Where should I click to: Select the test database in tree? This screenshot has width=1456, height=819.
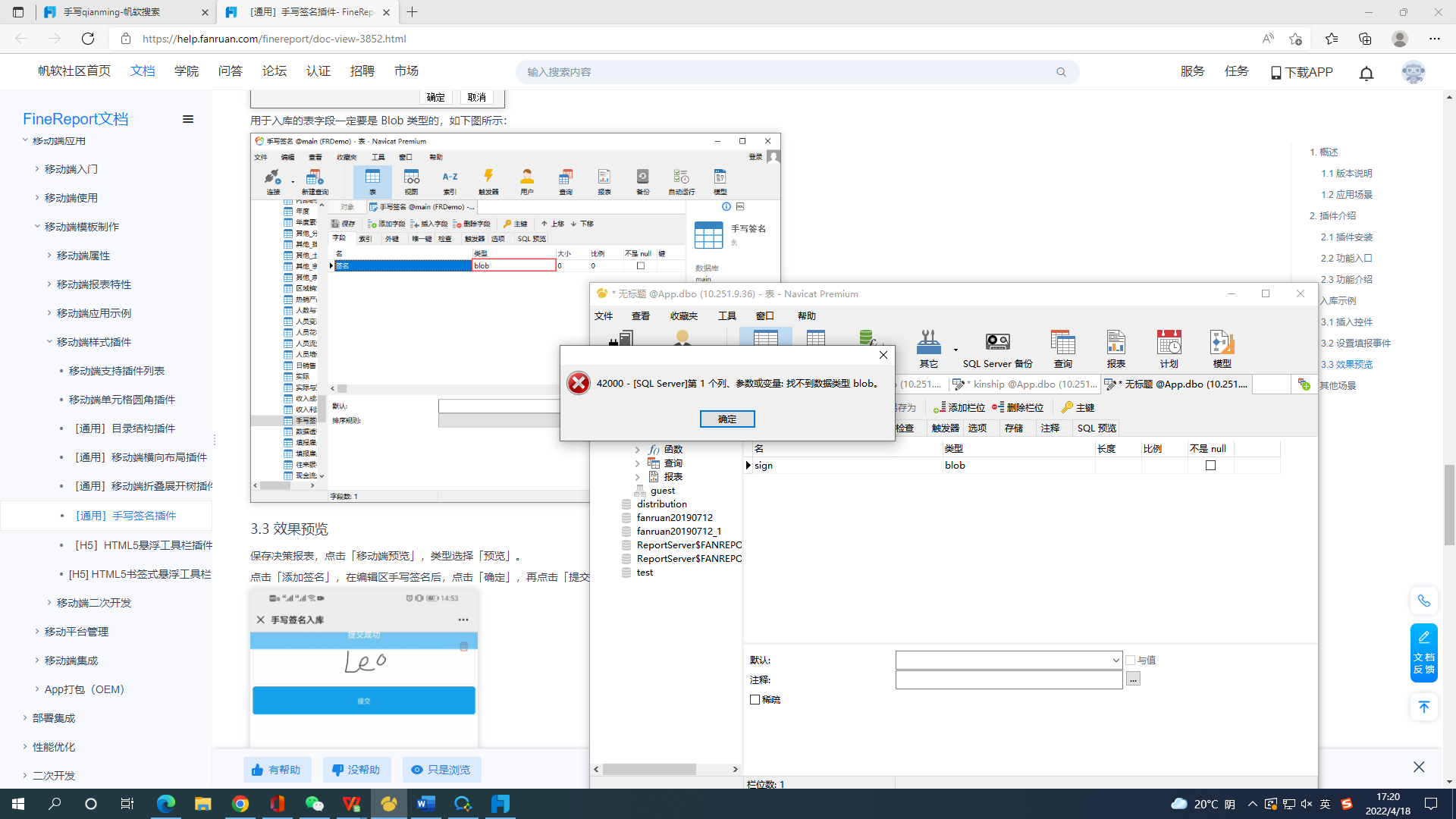coord(645,573)
